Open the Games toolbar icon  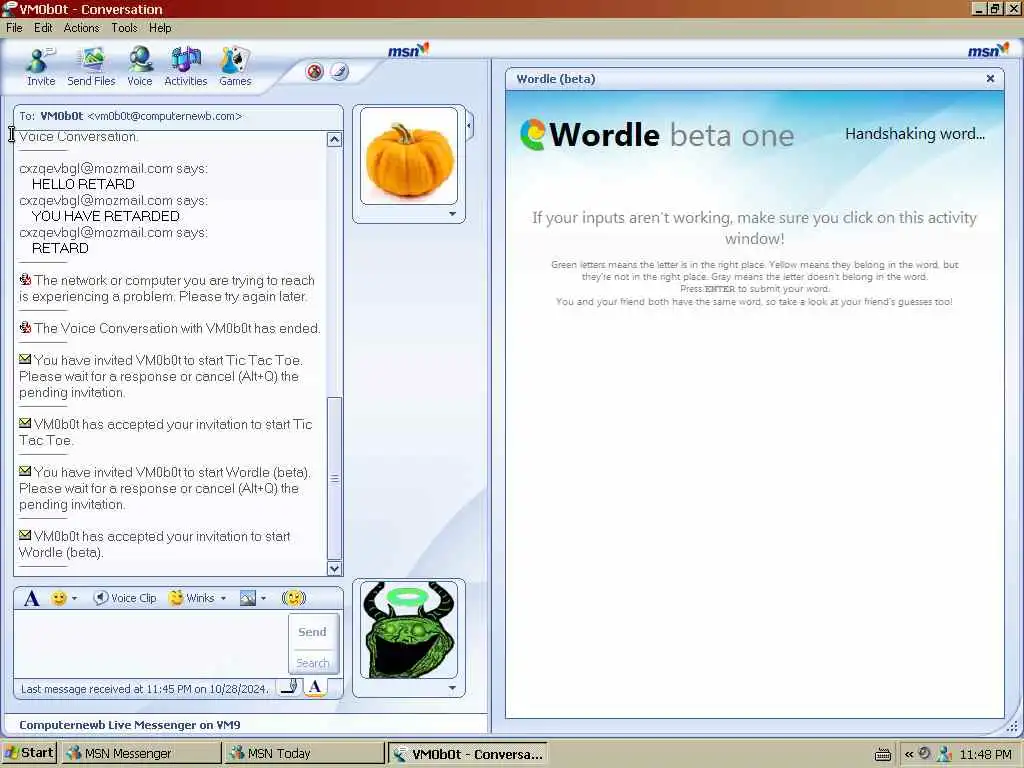pyautogui.click(x=235, y=67)
